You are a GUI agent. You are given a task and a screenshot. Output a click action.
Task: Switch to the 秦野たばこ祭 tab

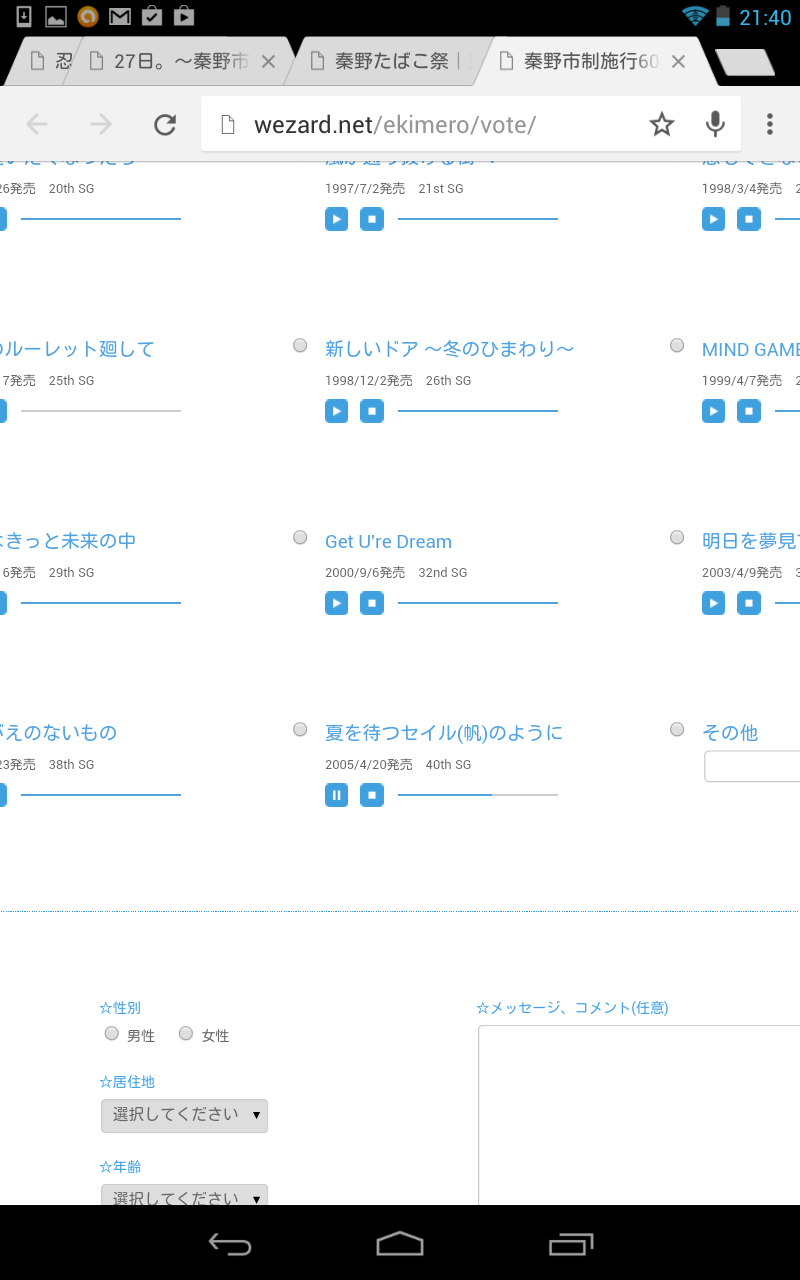coord(392,62)
